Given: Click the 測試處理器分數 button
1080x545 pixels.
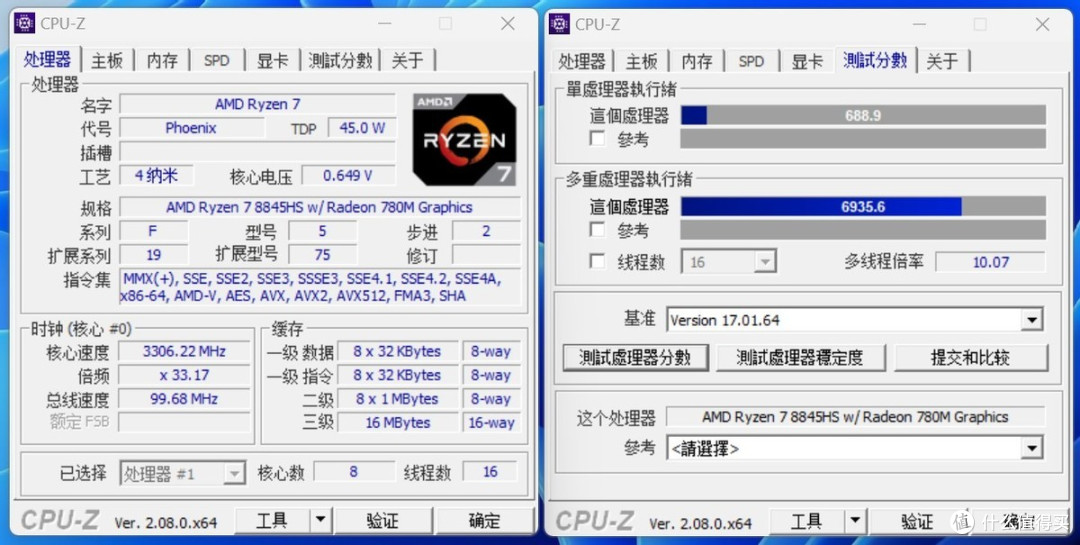Looking at the screenshot, I should pos(635,358).
